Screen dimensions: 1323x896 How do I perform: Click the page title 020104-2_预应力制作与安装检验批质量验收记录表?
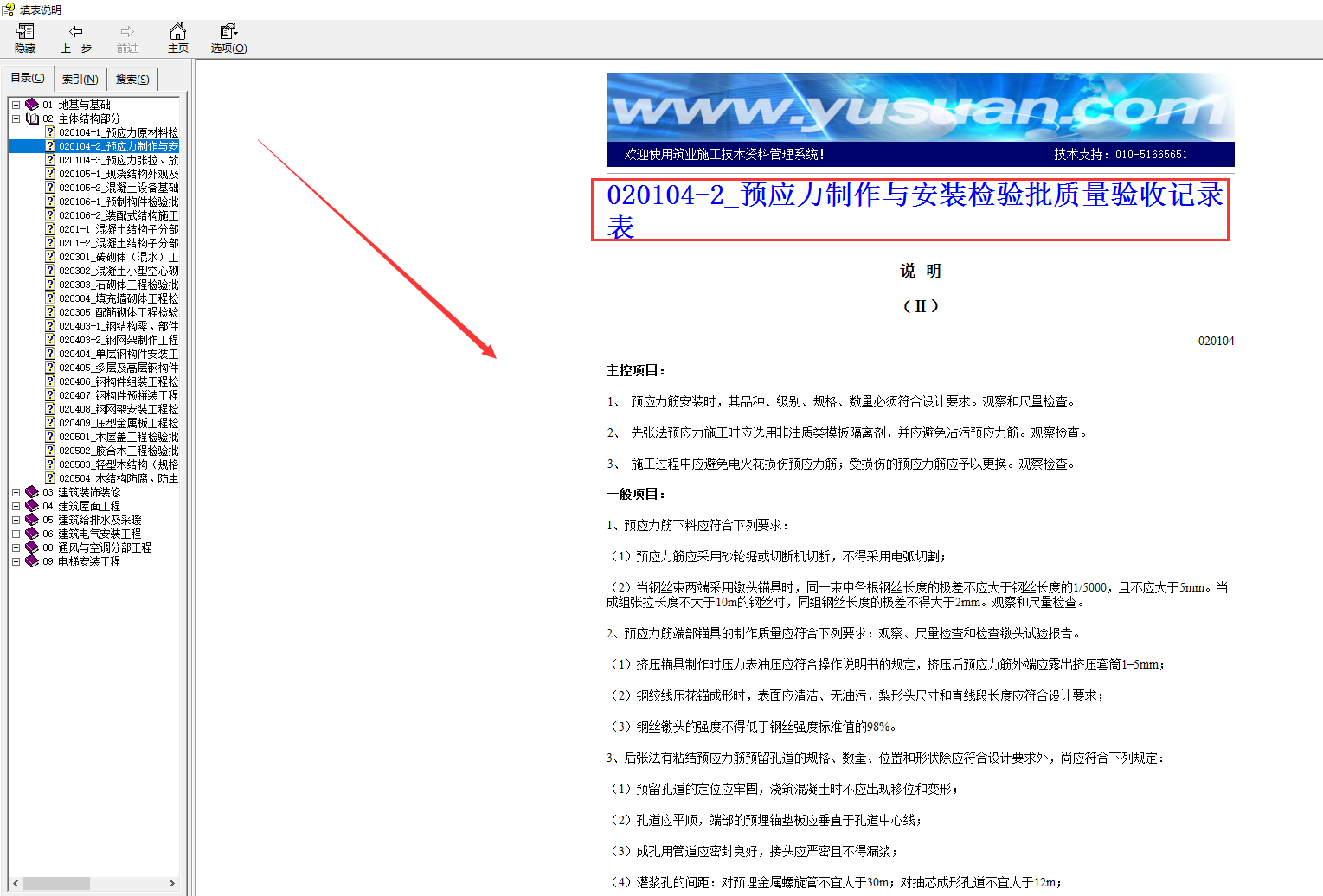[x=915, y=210]
